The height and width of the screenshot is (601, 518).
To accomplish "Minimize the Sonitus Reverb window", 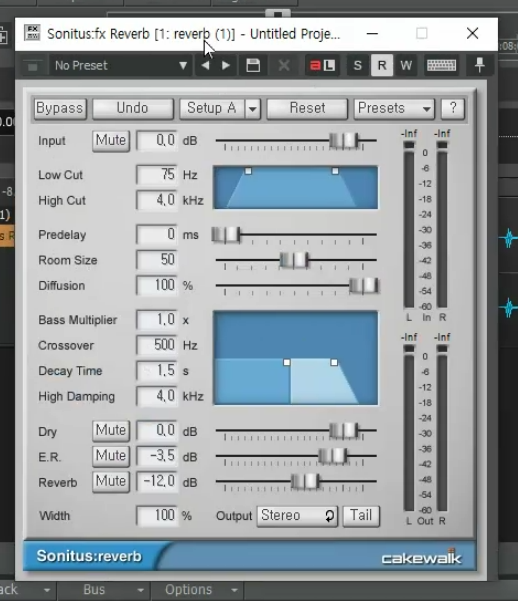I will (x=372, y=34).
